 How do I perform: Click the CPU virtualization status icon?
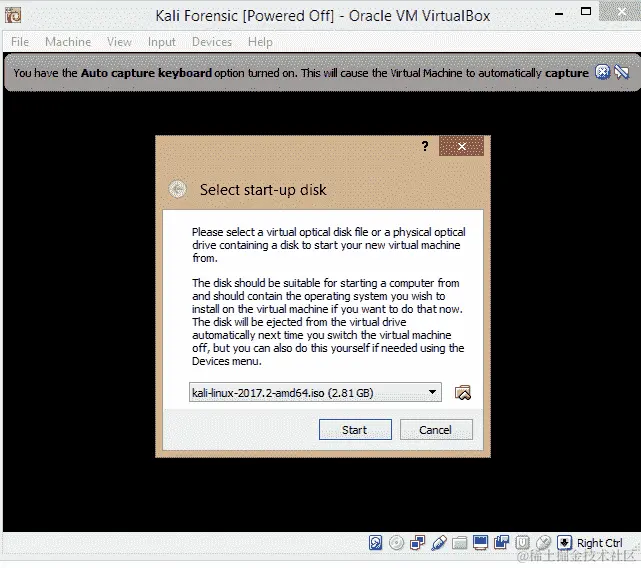(522, 543)
